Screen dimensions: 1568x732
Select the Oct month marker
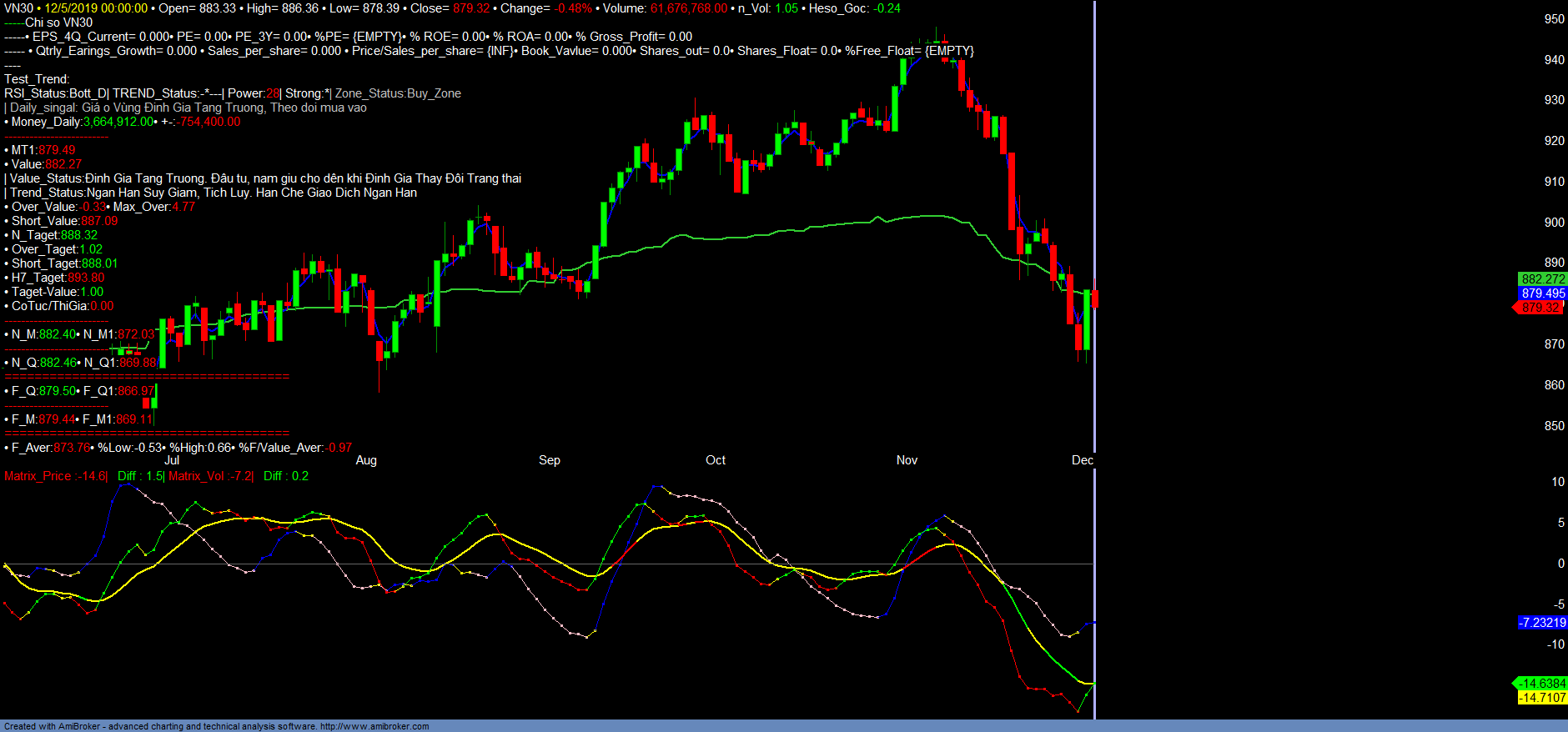716,460
